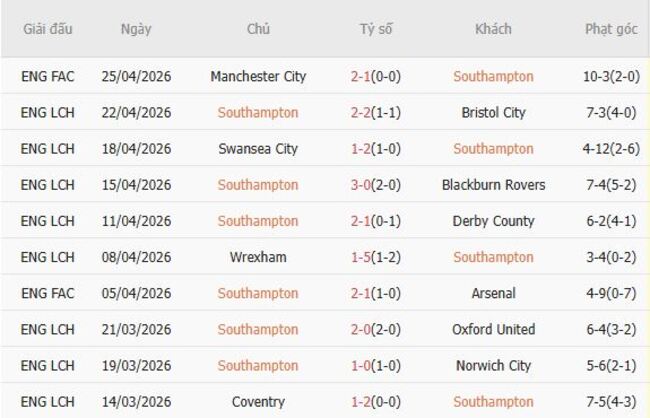Click the Norwich City team name
650x418 pixels.
pyautogui.click(x=493, y=365)
